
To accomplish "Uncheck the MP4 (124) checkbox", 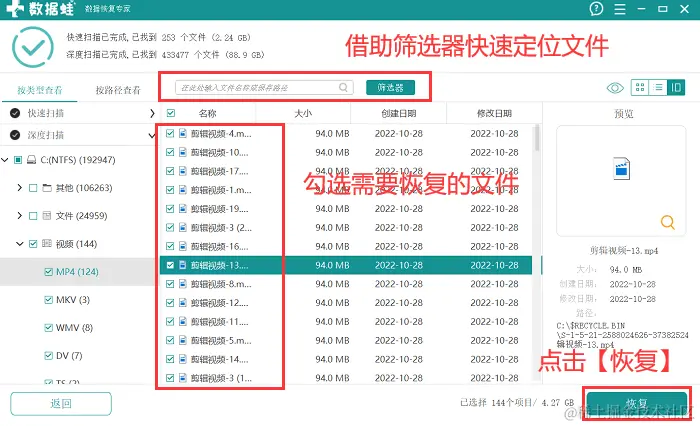I will (x=49, y=272).
